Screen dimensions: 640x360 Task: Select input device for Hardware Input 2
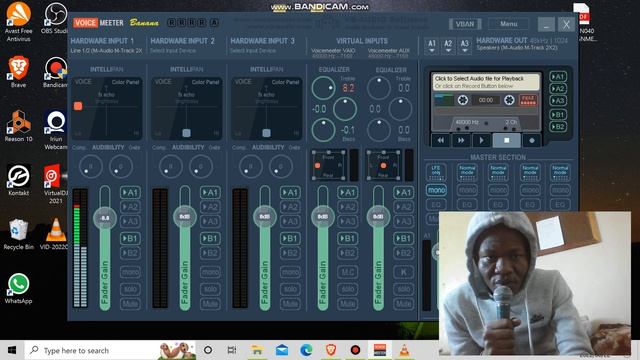pos(173,51)
